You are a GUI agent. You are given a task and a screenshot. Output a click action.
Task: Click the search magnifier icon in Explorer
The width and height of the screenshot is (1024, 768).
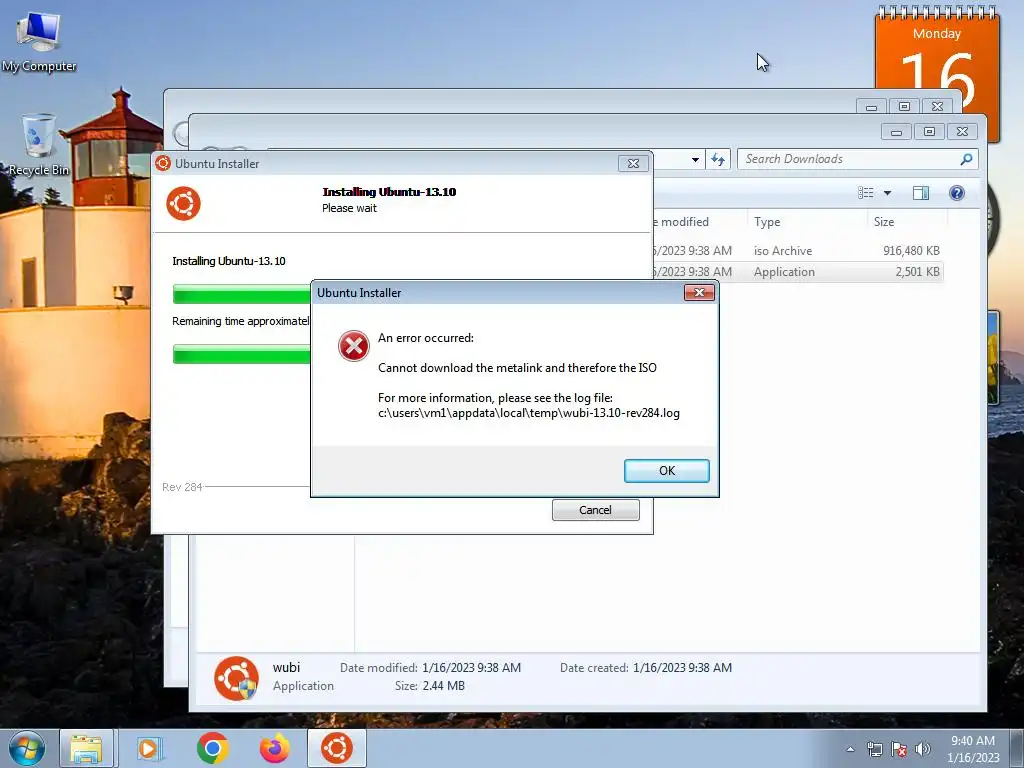coord(967,159)
